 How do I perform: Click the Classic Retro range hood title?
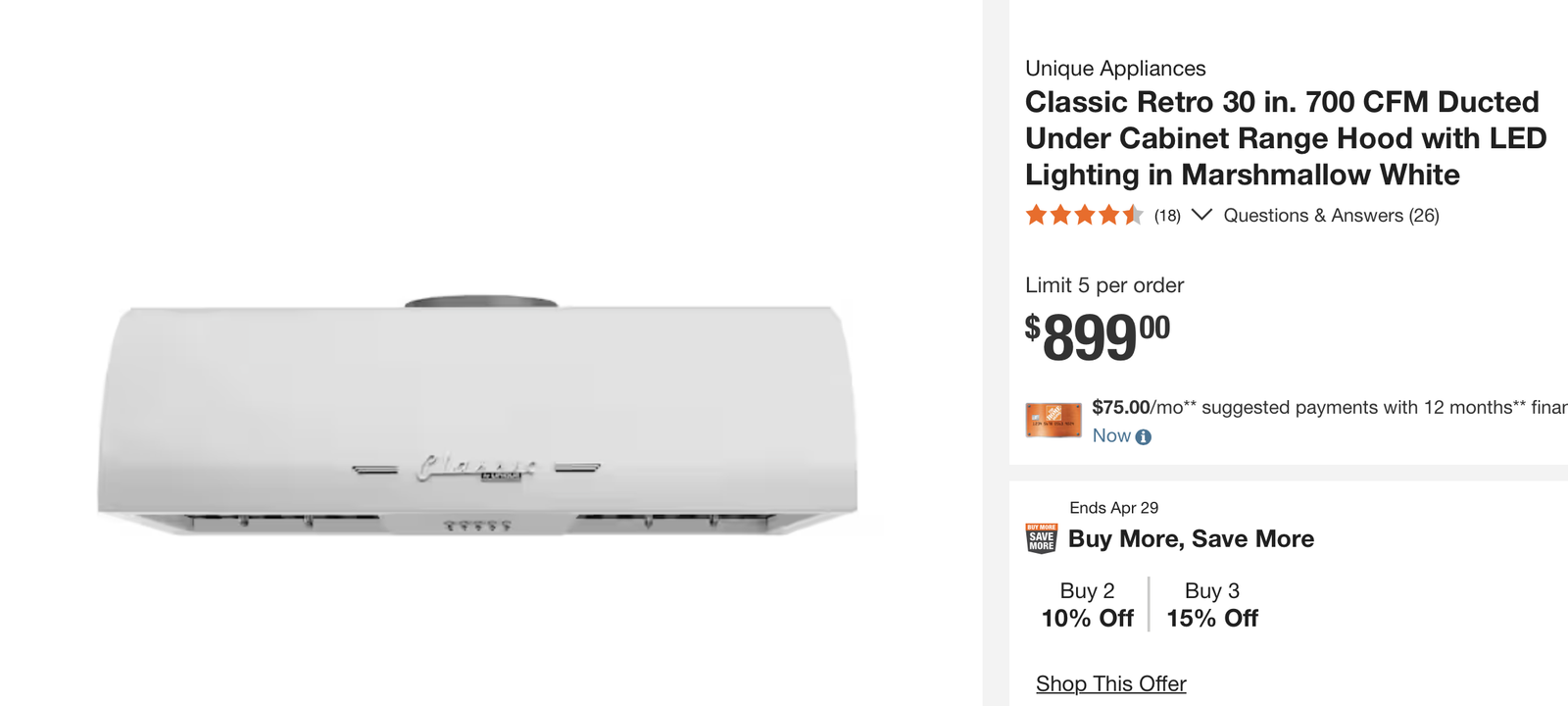tap(1285, 138)
